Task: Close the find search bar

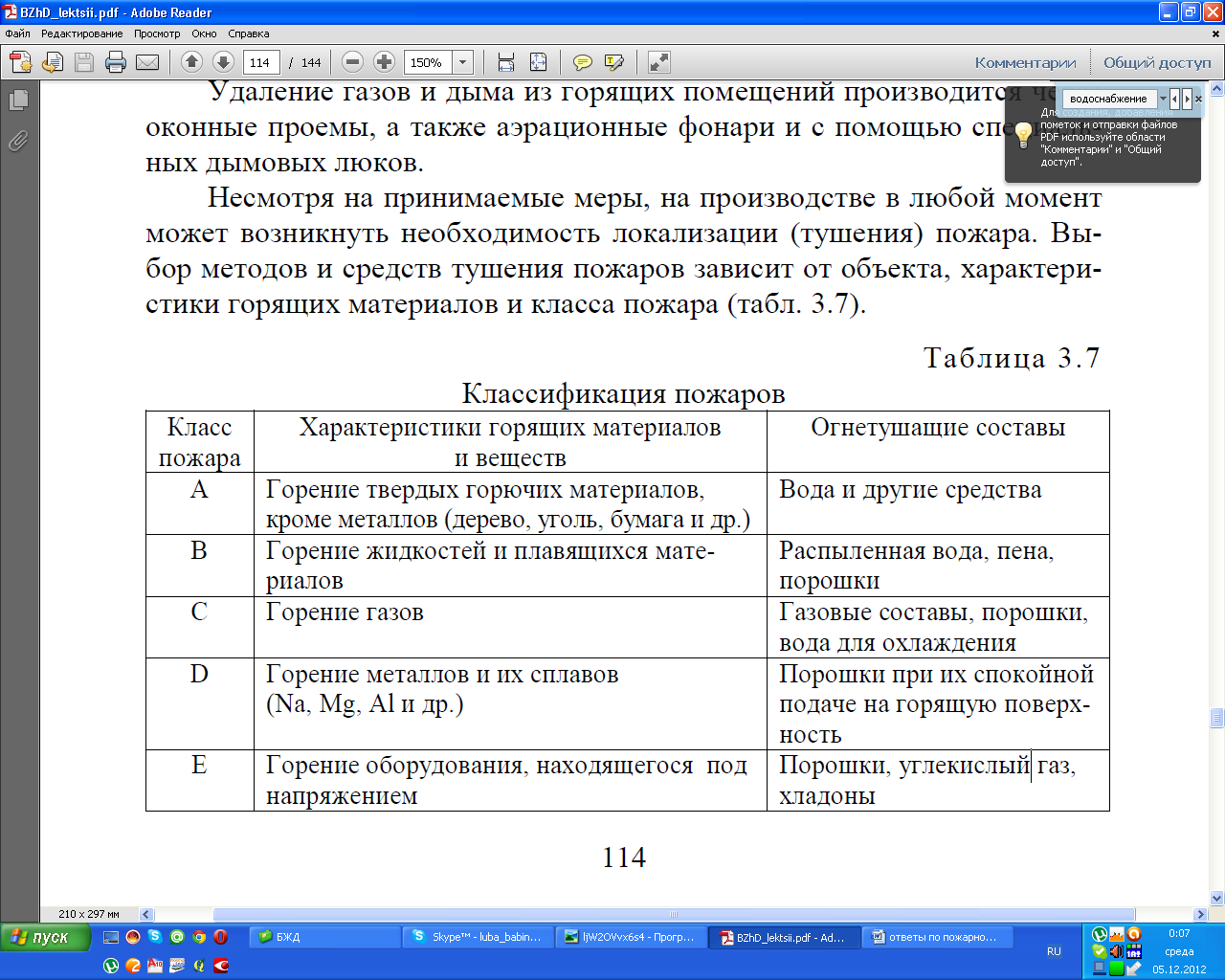Action: [x=1199, y=99]
